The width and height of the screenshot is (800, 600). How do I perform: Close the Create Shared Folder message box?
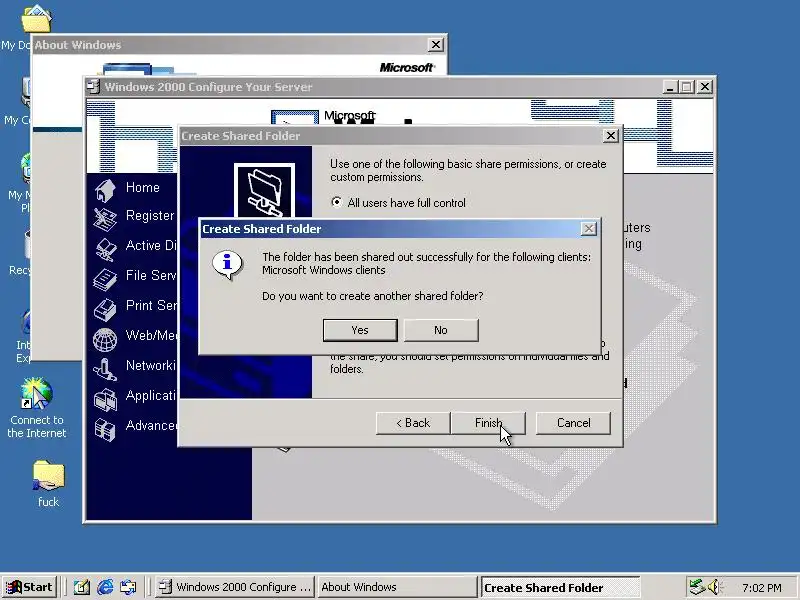(x=588, y=229)
